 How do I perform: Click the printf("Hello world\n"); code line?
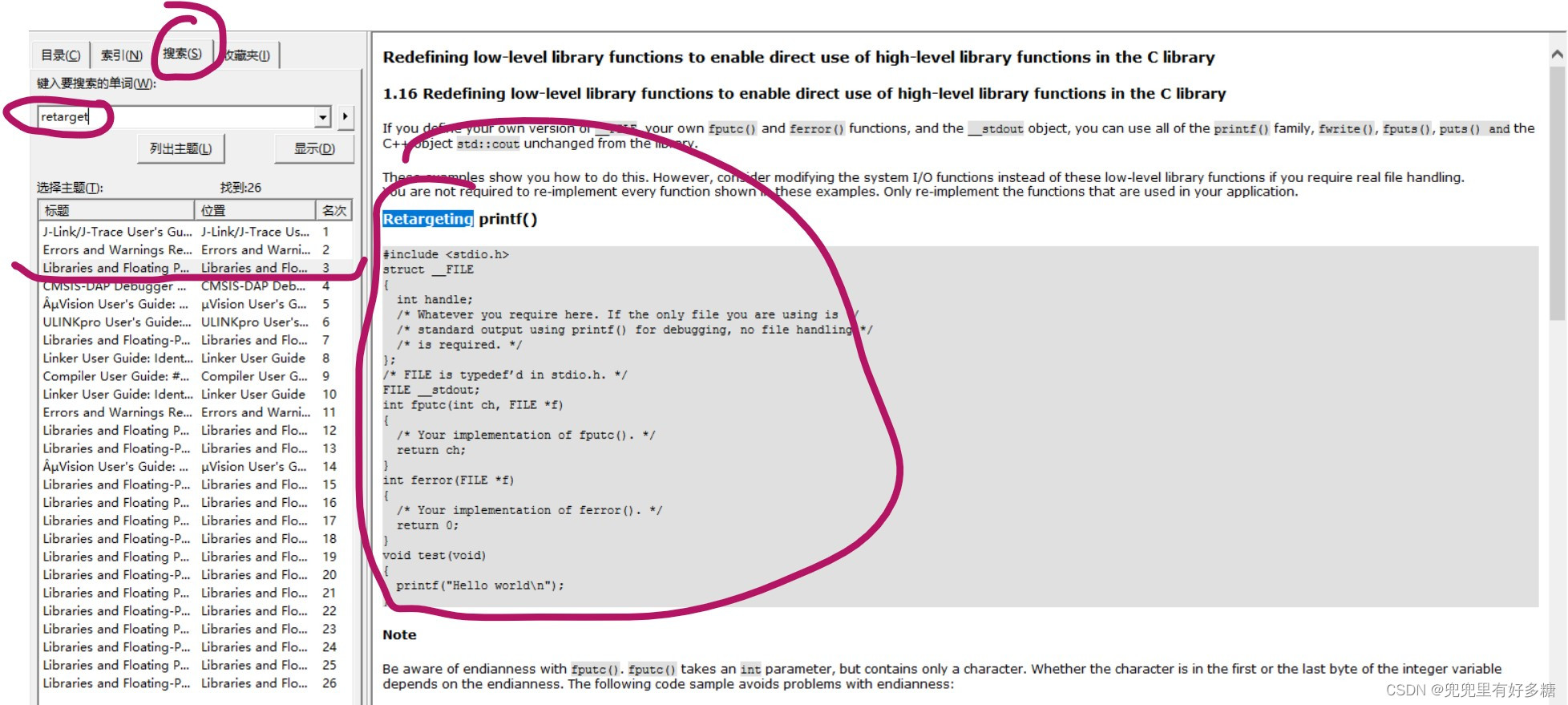click(x=480, y=585)
